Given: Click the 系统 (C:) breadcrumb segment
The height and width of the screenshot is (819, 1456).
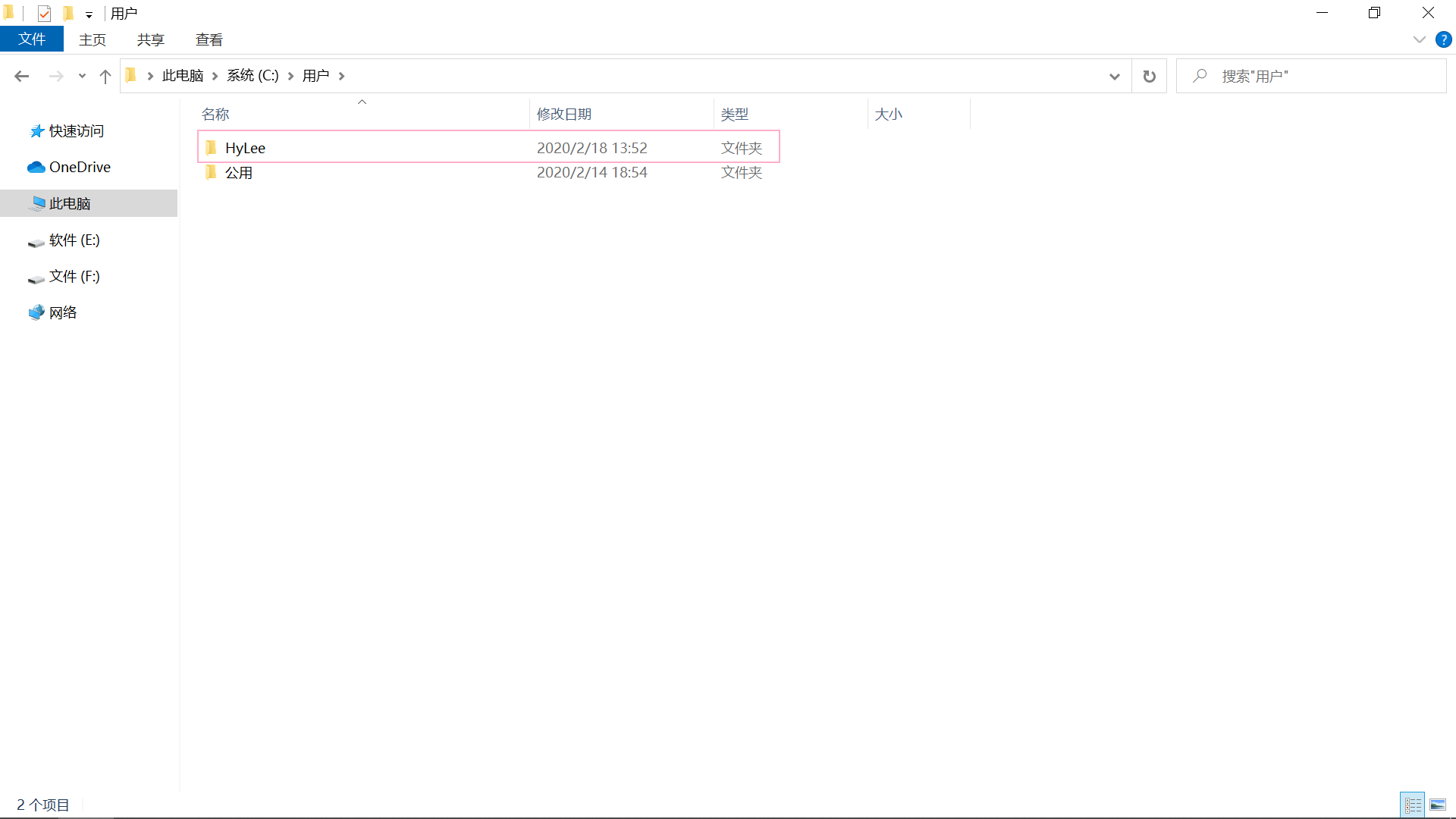Looking at the screenshot, I should pyautogui.click(x=253, y=76).
